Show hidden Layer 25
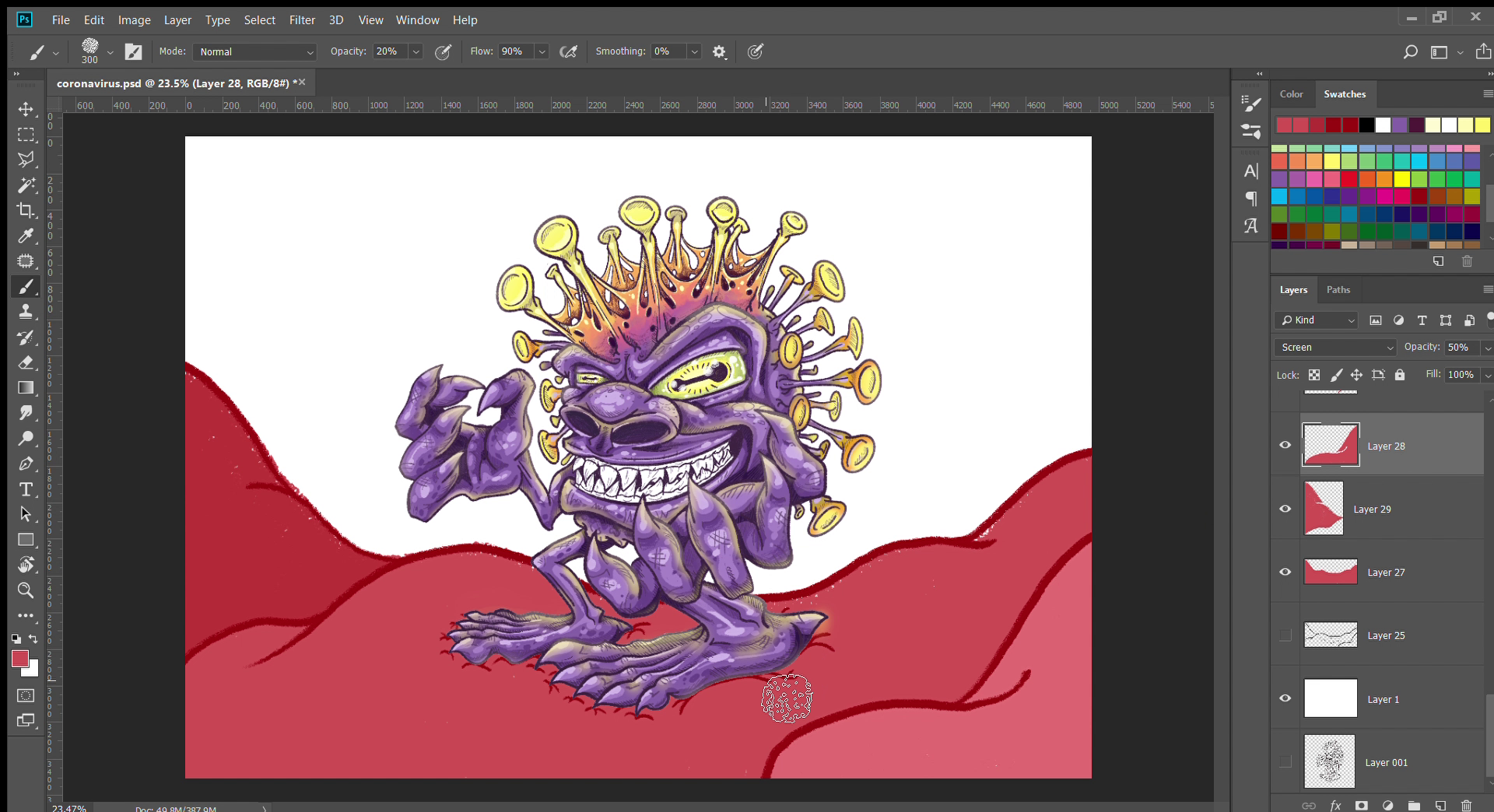 [1285, 635]
